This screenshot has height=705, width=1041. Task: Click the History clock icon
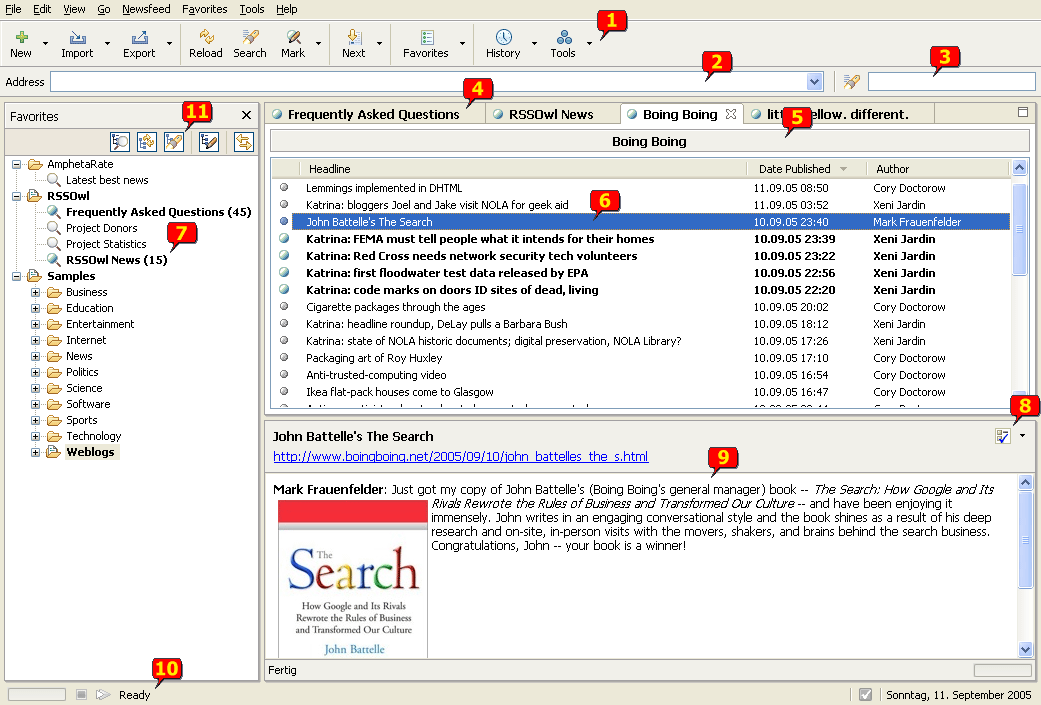(503, 37)
